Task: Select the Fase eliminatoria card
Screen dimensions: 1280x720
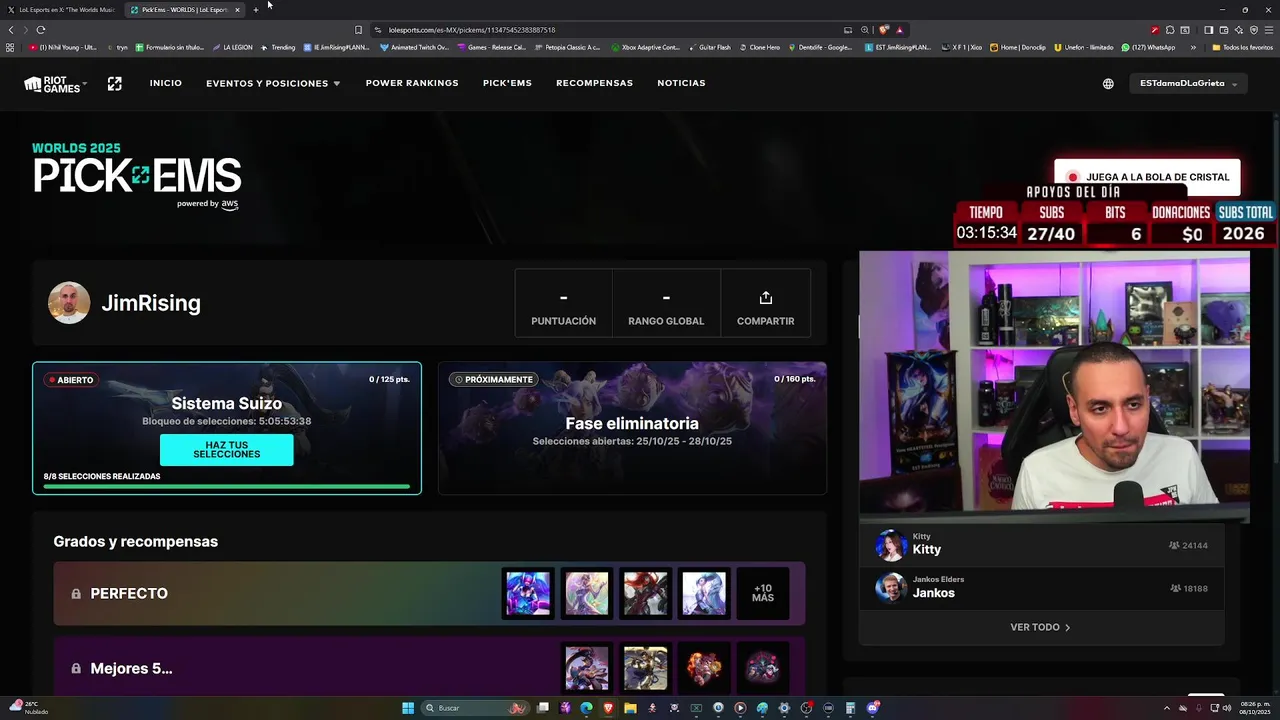Action: [x=632, y=428]
